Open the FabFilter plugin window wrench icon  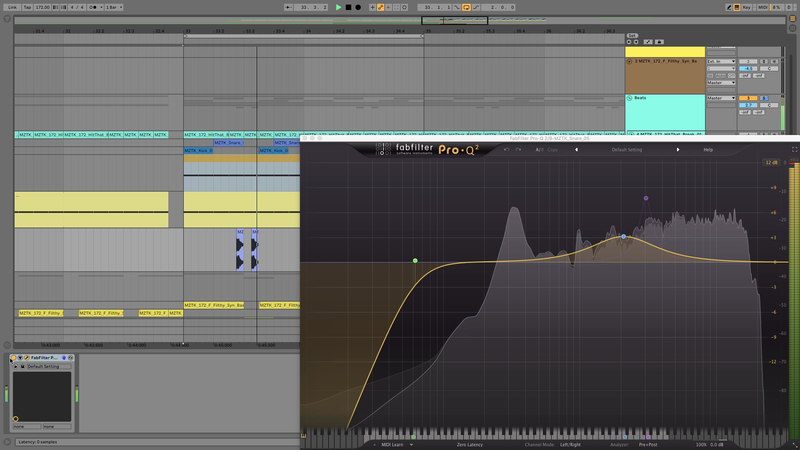(x=27, y=358)
